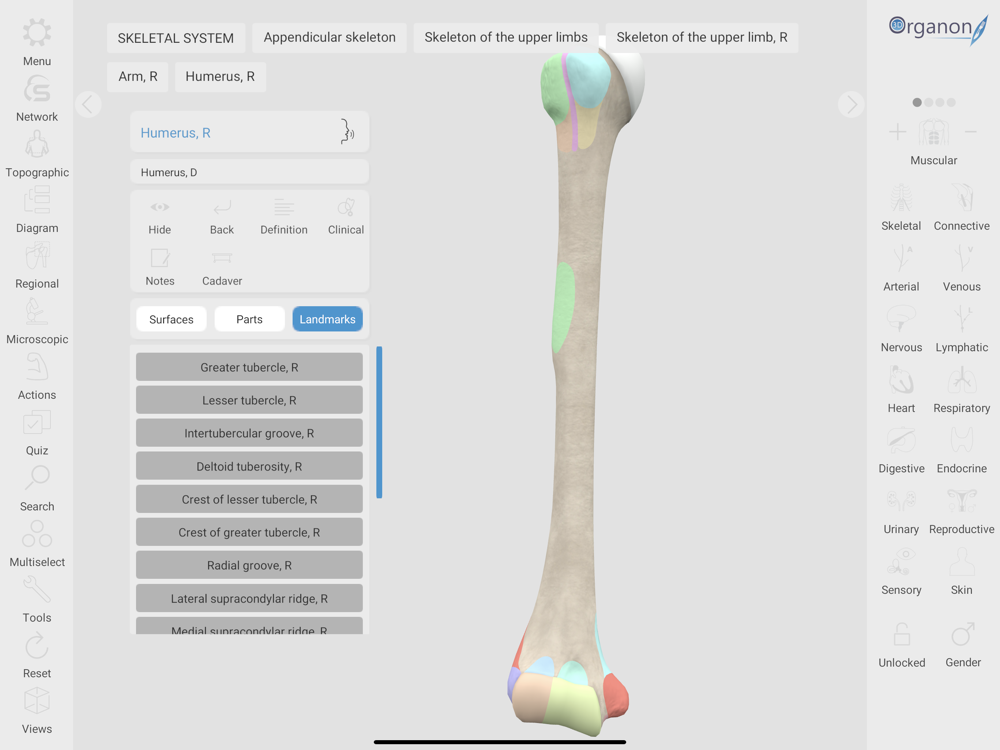1000x750 pixels.
Task: Select Lesser tubercle, R landmark
Action: point(249,400)
